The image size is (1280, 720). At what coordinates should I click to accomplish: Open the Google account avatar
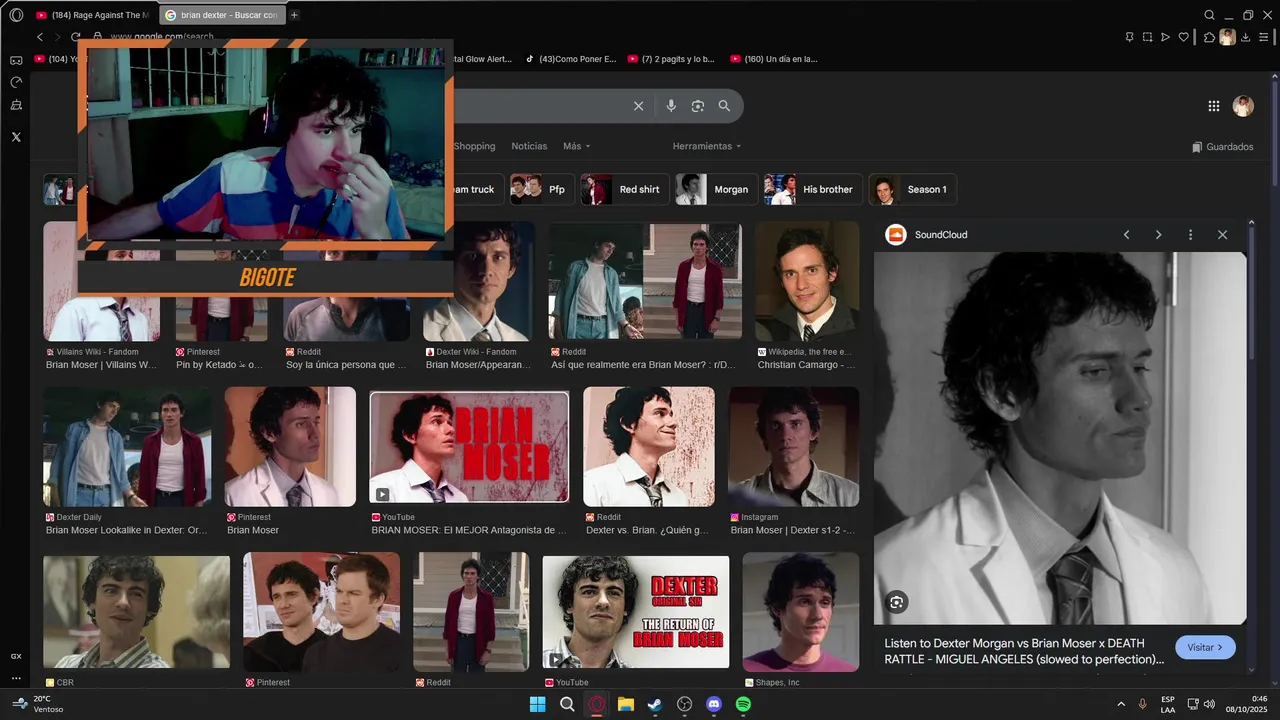coord(1243,106)
